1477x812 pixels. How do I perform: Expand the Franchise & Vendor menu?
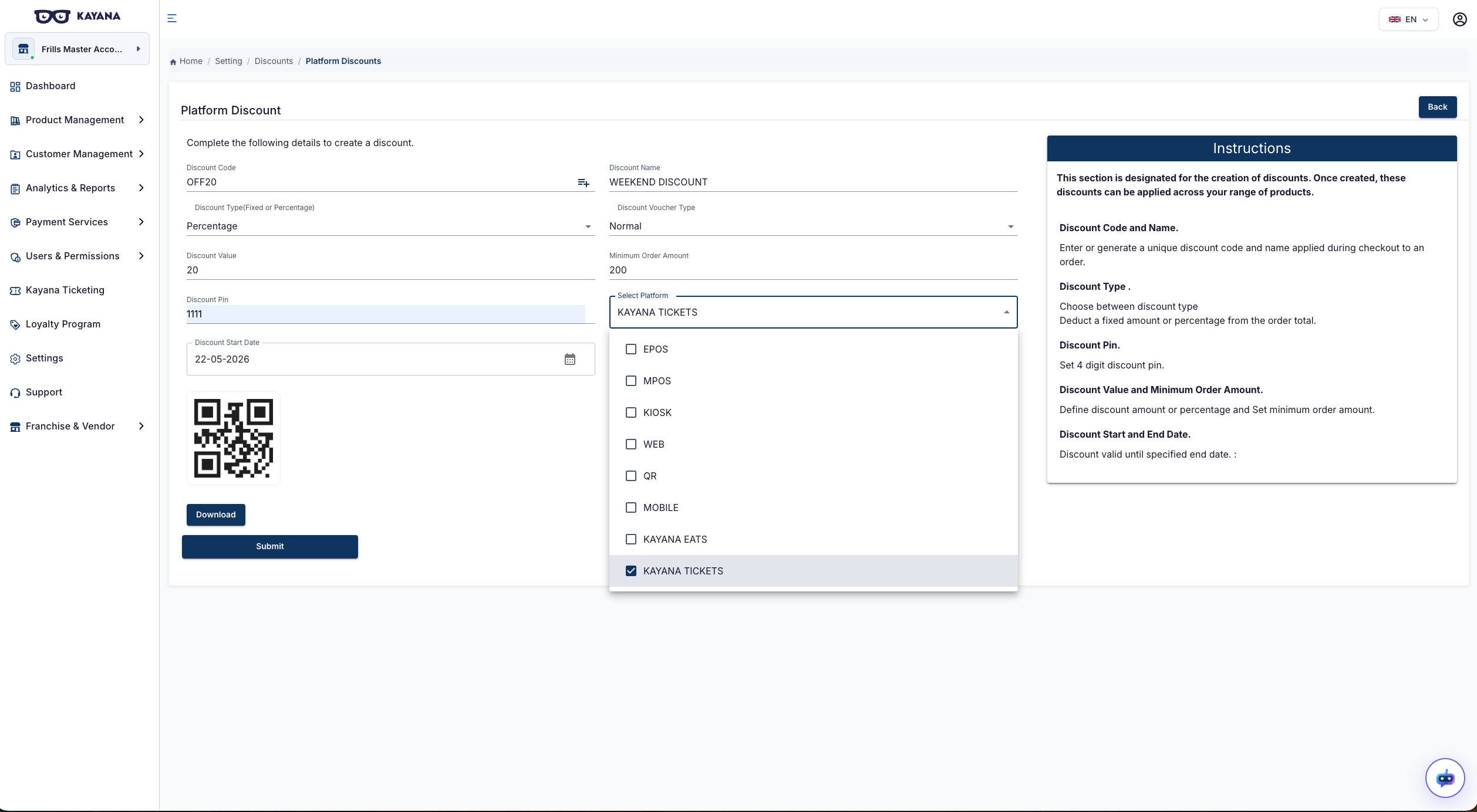(x=77, y=426)
